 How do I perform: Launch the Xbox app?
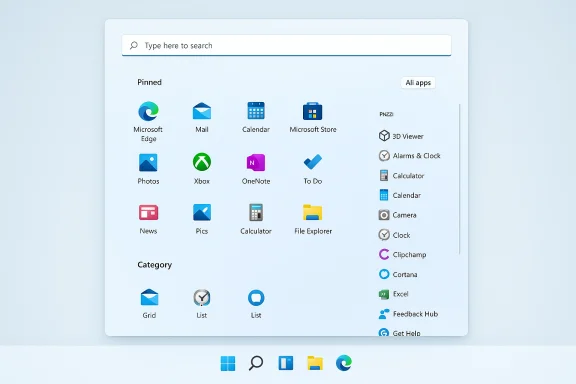202,169
